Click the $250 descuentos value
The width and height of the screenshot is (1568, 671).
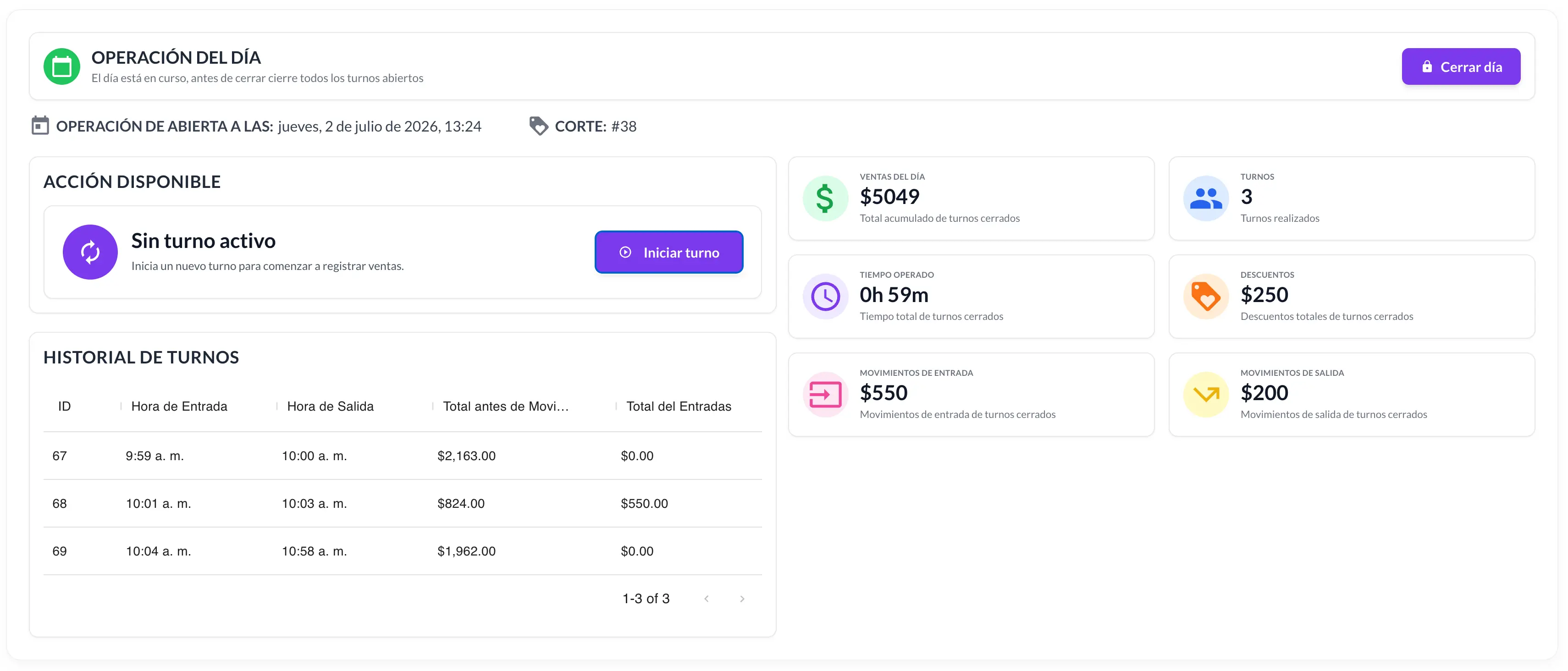[x=1264, y=294]
